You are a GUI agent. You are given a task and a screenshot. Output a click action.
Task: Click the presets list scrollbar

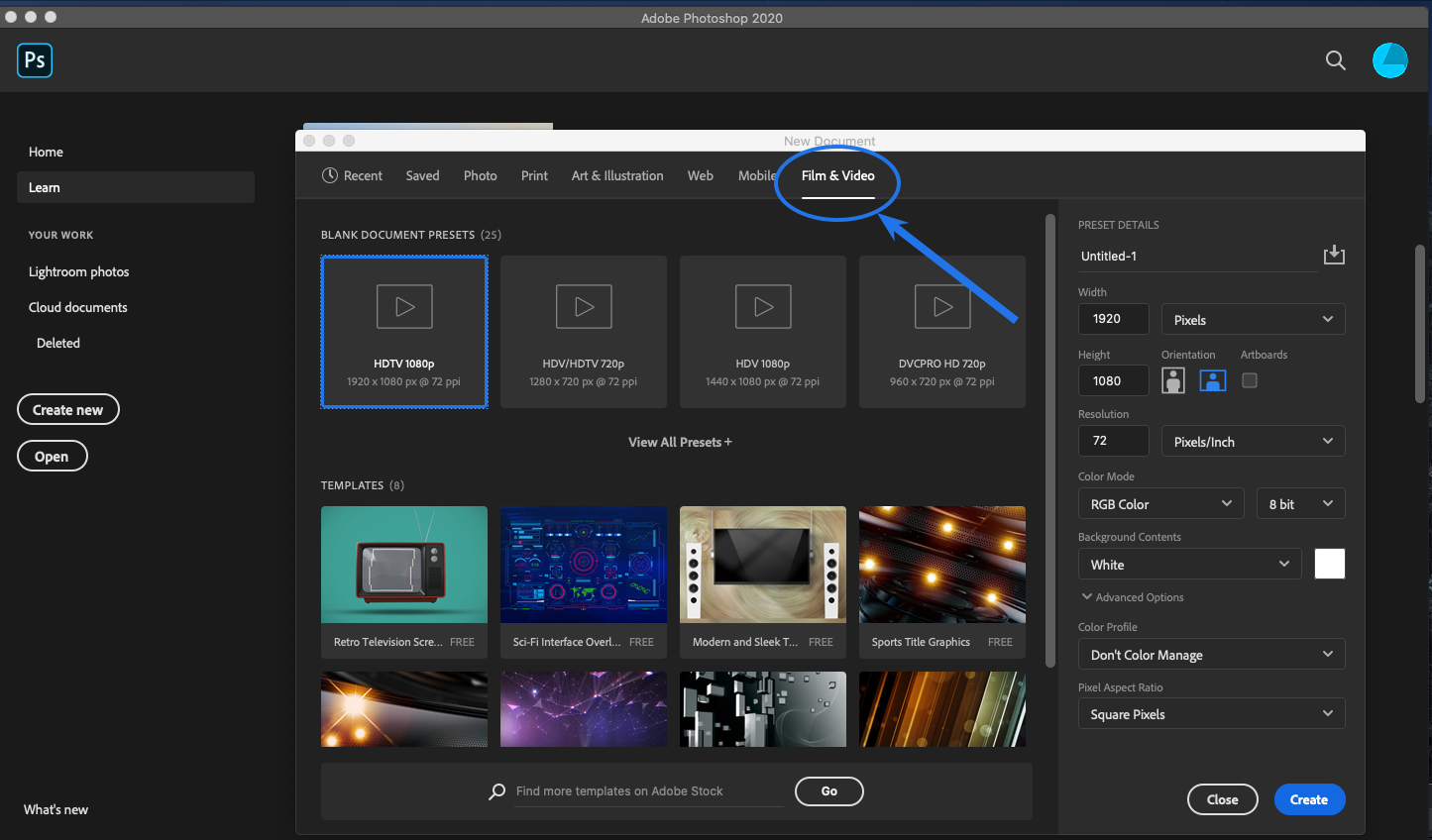[x=1050, y=441]
